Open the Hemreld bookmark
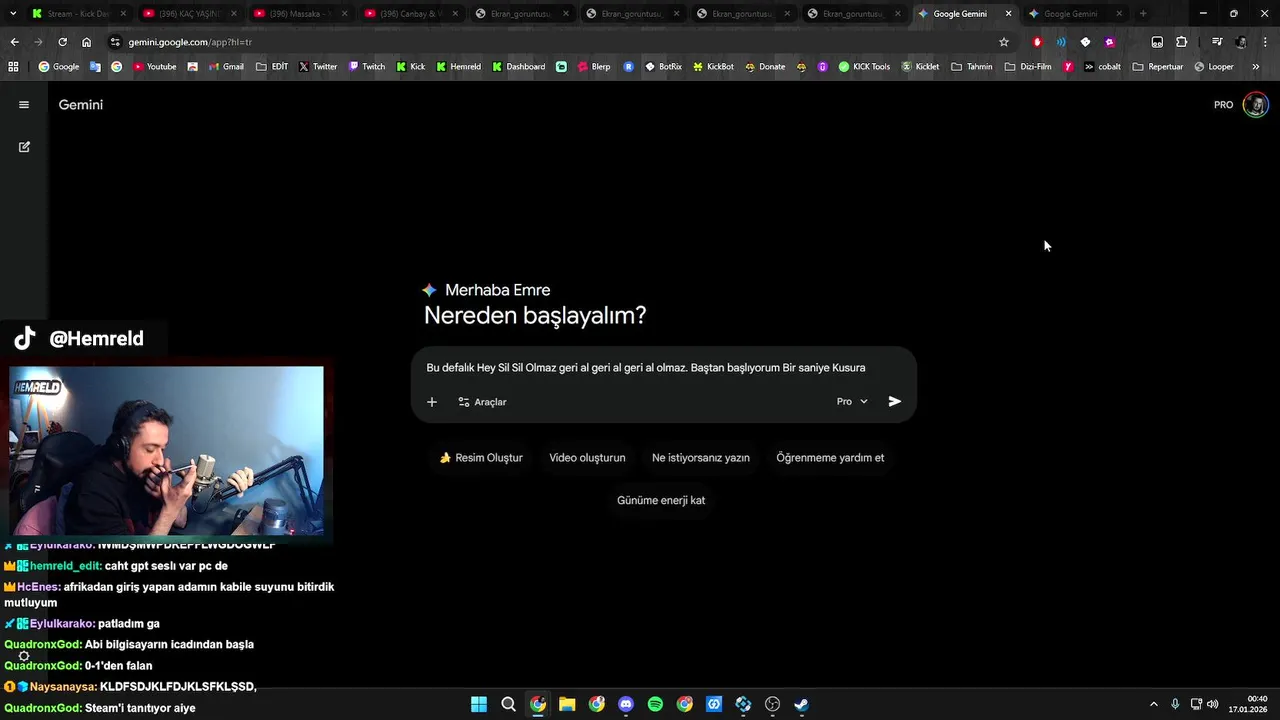Screen dimensions: 1280x720 tap(458, 67)
